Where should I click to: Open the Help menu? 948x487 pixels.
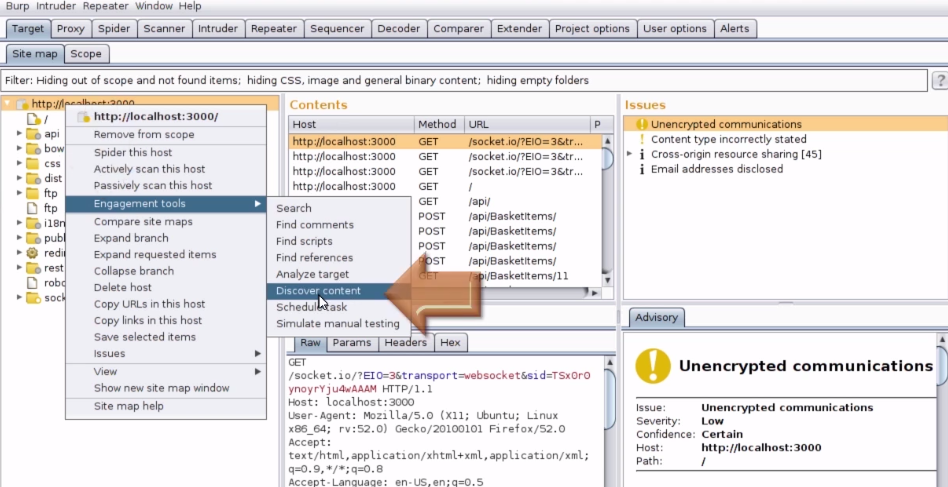click(x=190, y=6)
